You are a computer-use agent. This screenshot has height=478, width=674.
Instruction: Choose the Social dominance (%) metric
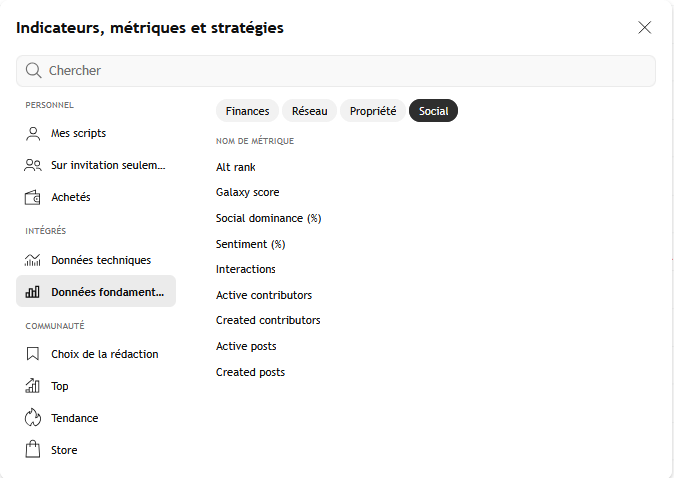click(268, 218)
